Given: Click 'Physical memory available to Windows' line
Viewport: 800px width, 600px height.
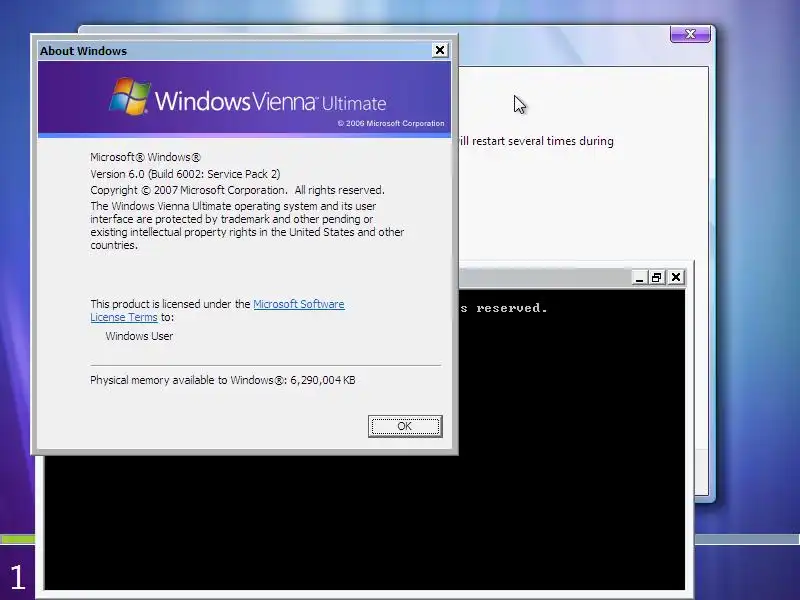Looking at the screenshot, I should [x=222, y=380].
